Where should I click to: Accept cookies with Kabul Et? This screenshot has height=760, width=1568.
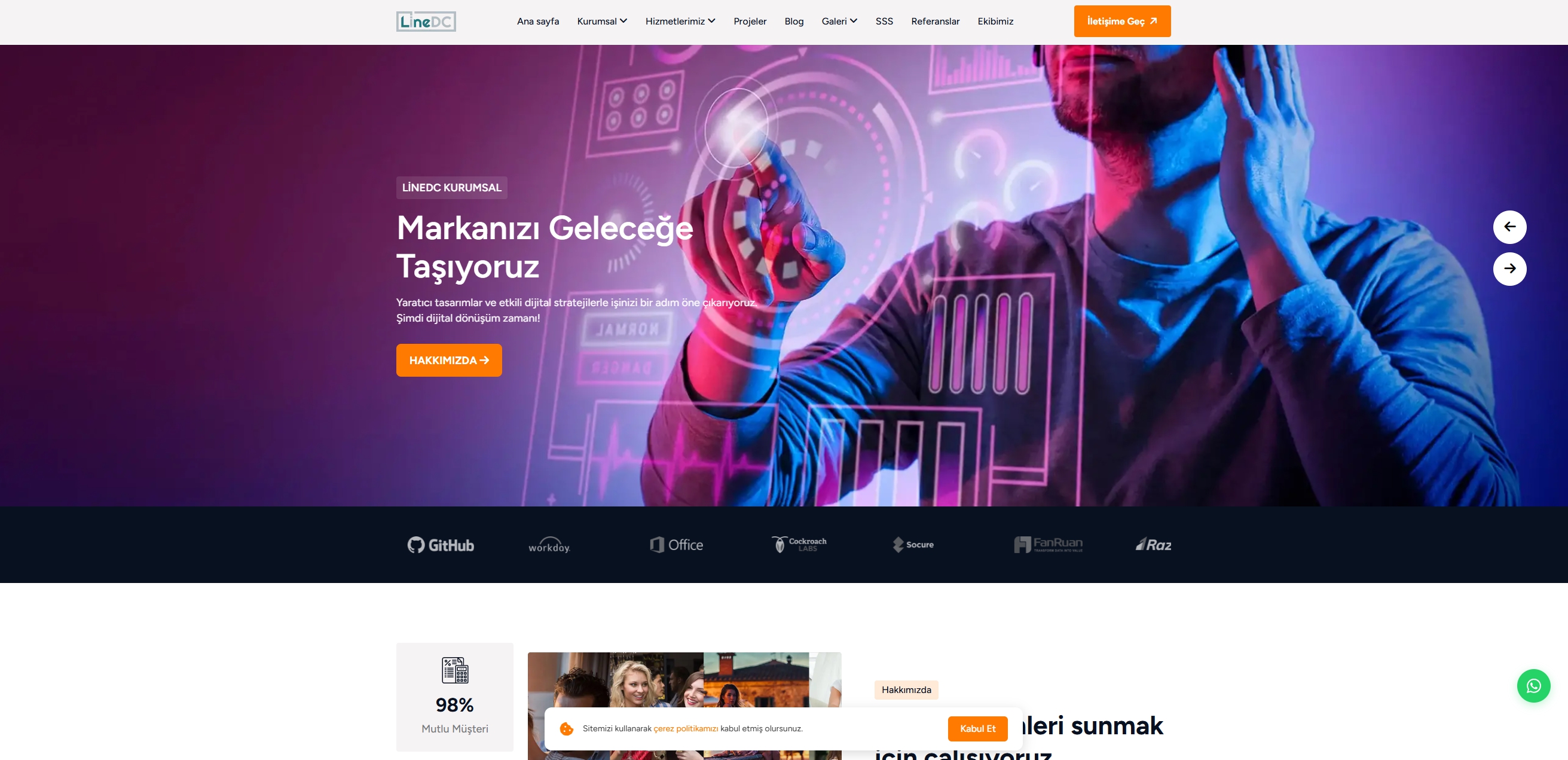click(x=977, y=728)
